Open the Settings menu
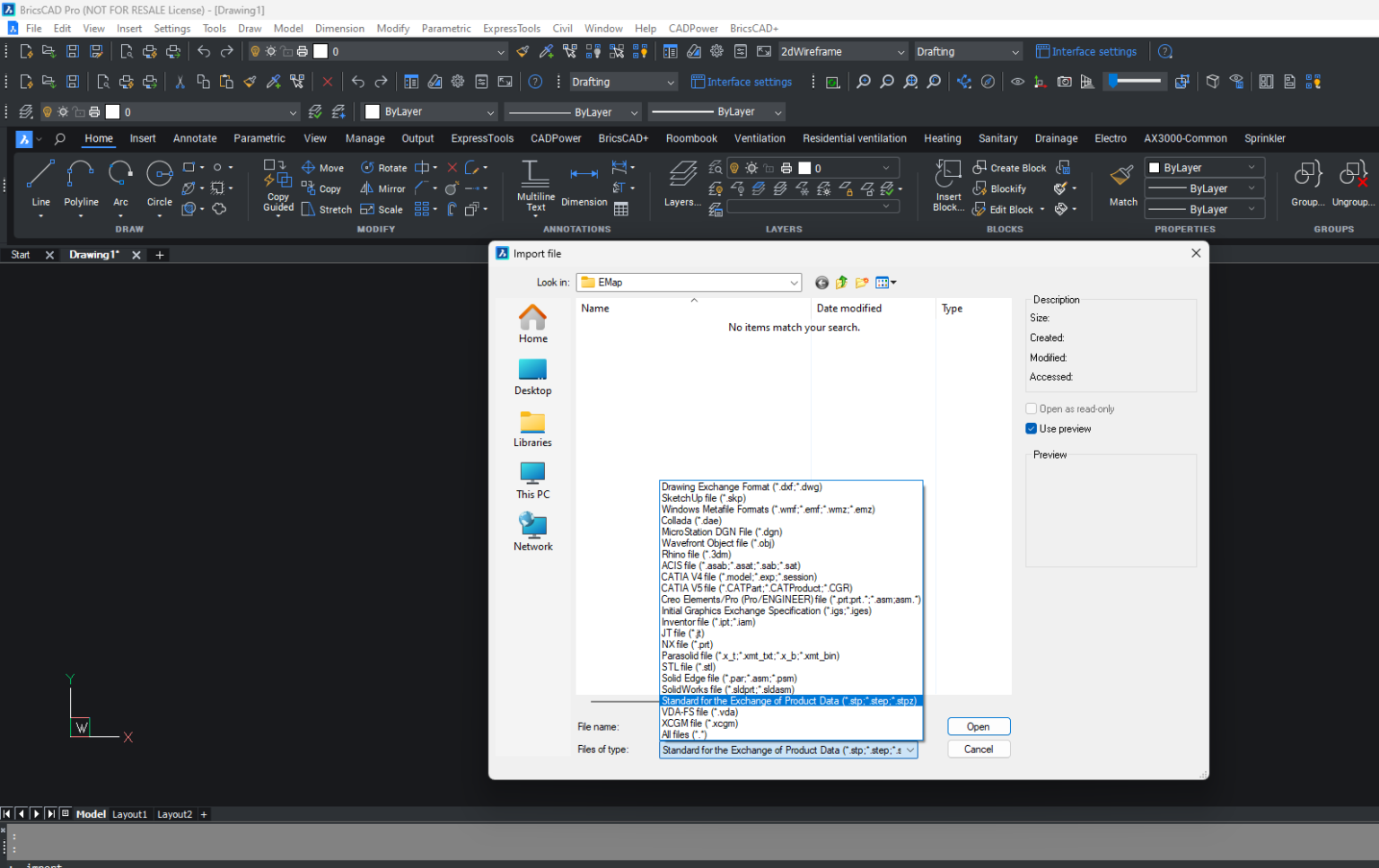 (x=171, y=28)
